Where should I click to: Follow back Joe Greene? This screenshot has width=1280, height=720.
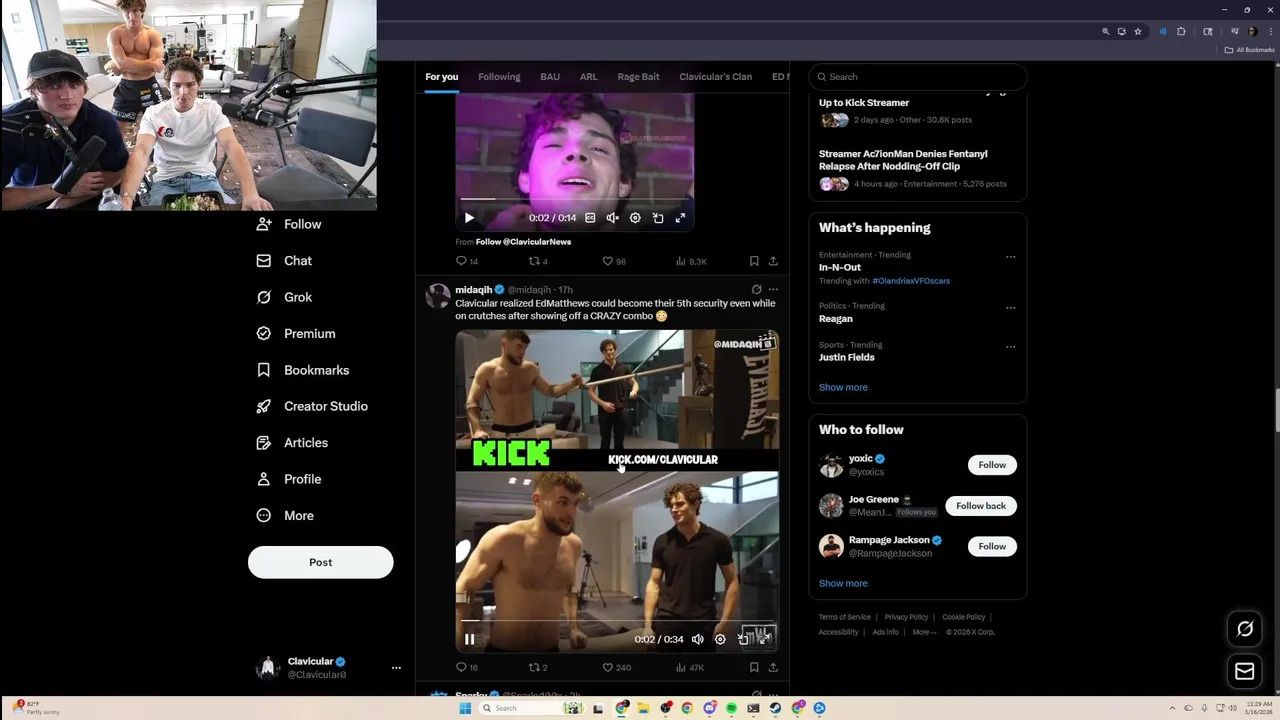click(x=981, y=506)
